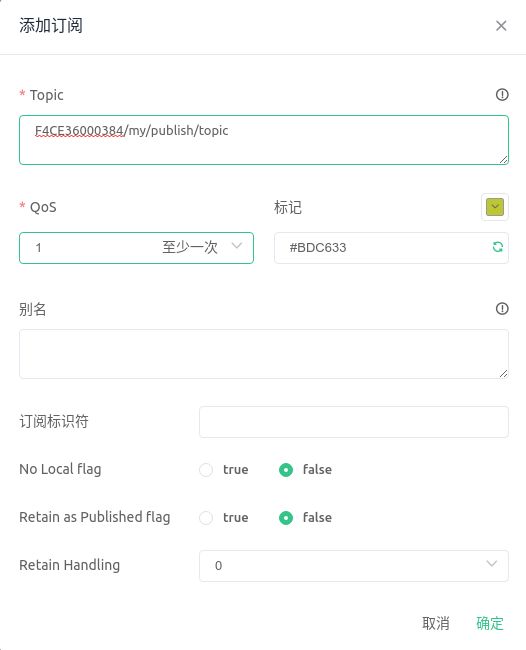Regenerate random color with refresh icon

497,247
